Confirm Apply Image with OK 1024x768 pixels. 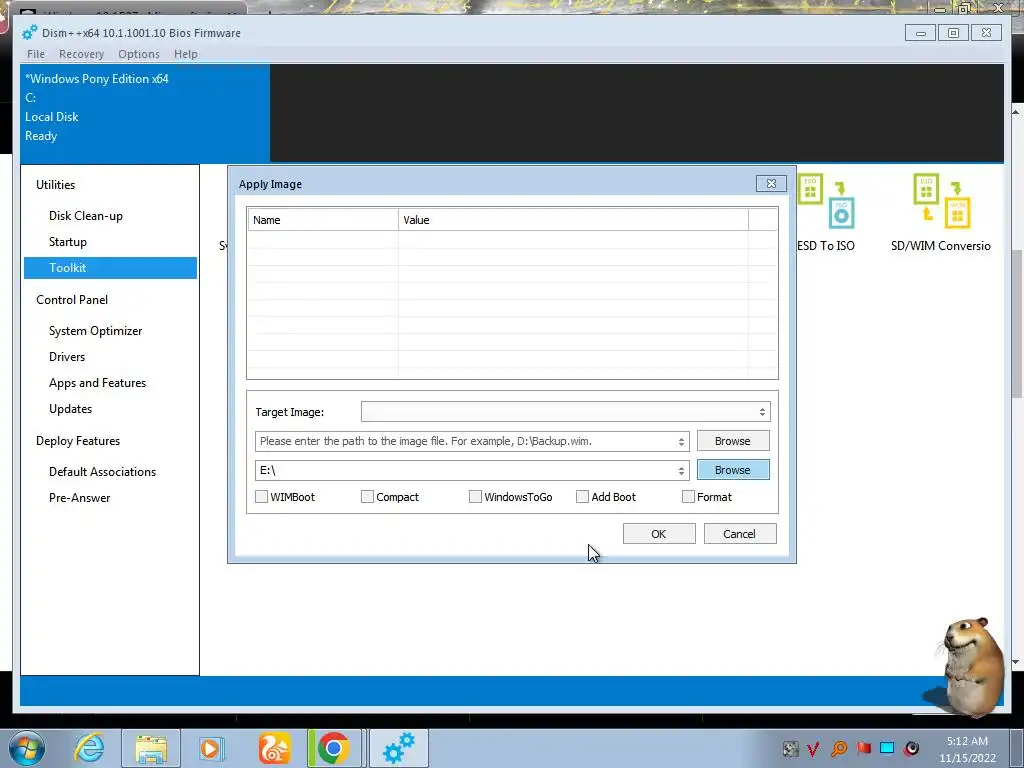(x=659, y=534)
